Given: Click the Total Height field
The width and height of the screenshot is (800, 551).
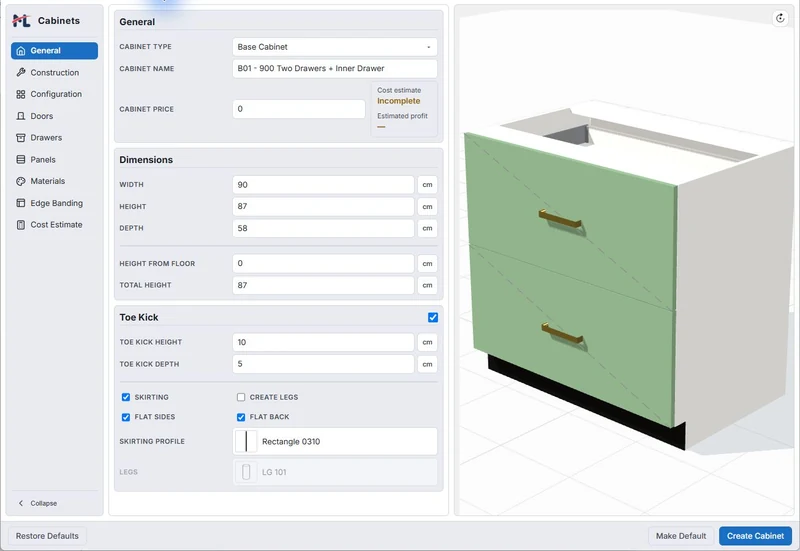Looking at the screenshot, I should [323, 285].
